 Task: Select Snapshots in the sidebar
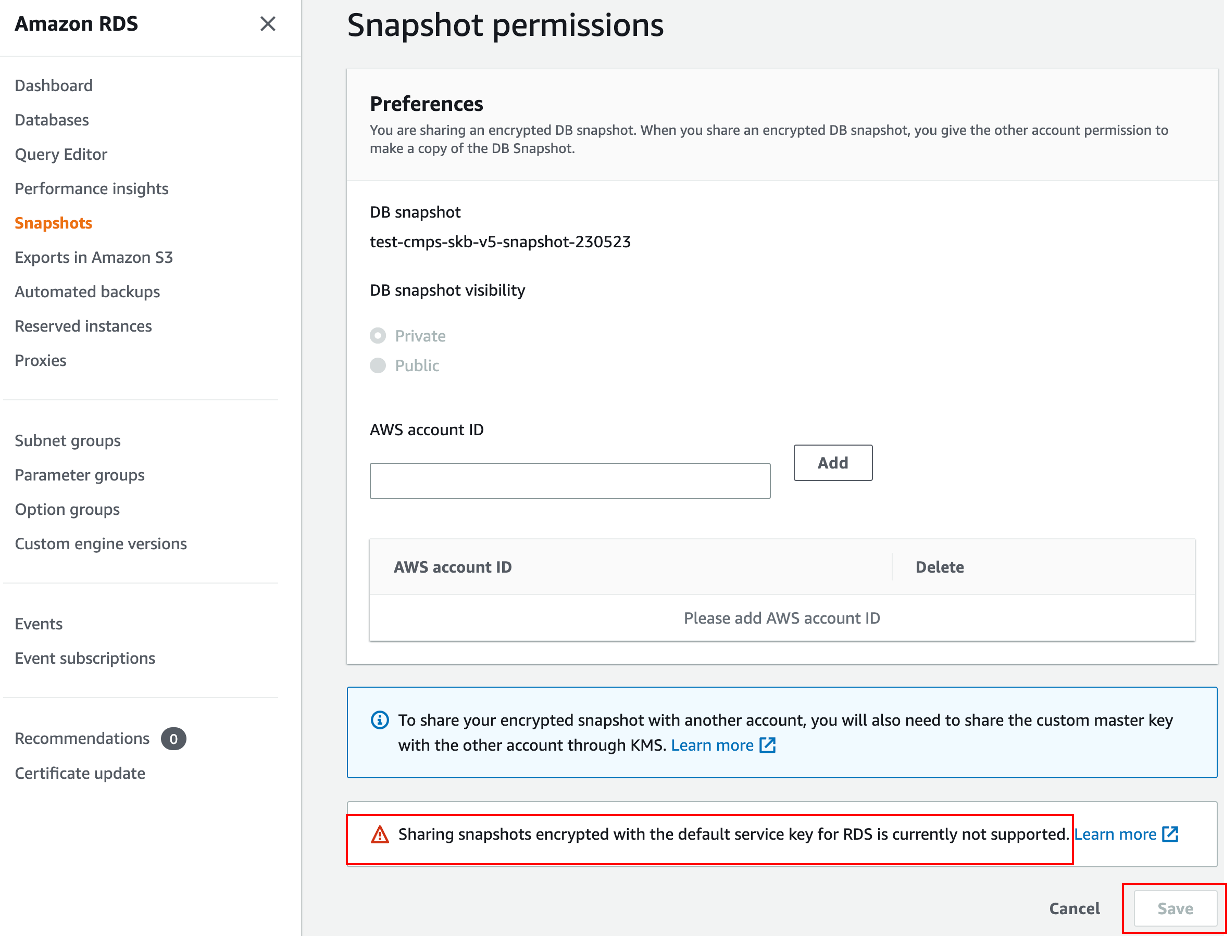(x=54, y=223)
